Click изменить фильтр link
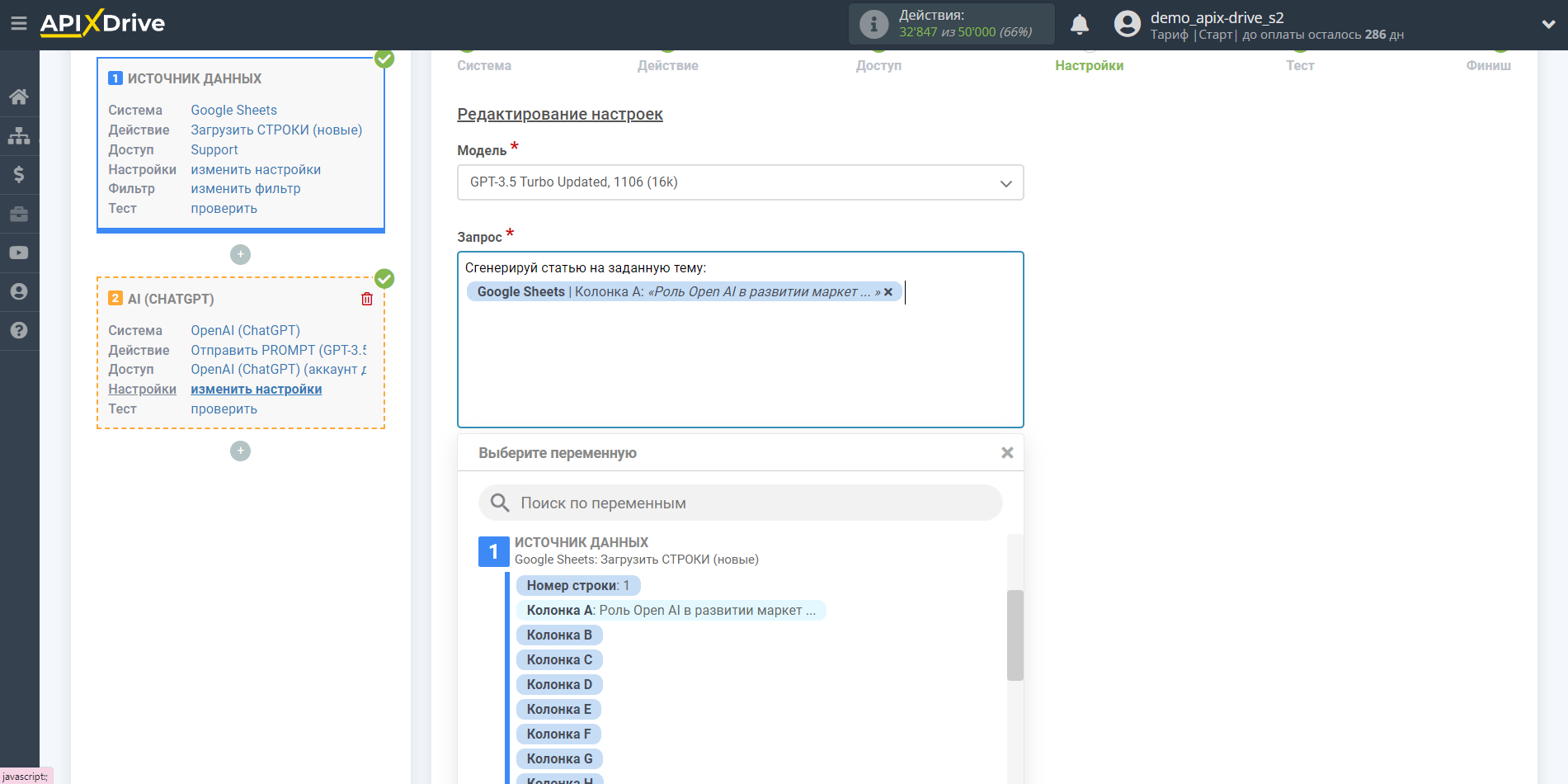Viewport: 1568px width, 784px height. [245, 188]
